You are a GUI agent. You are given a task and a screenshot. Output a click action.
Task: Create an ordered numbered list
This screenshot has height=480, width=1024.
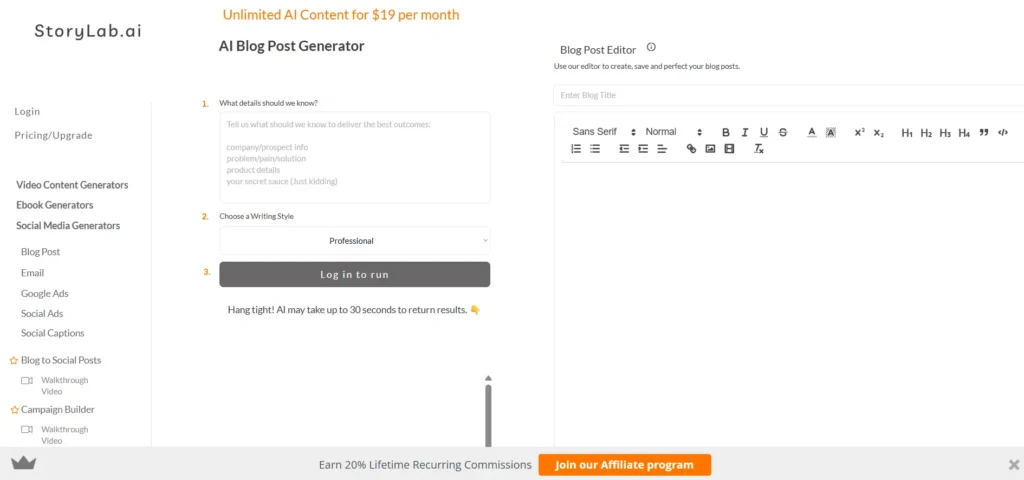point(576,149)
